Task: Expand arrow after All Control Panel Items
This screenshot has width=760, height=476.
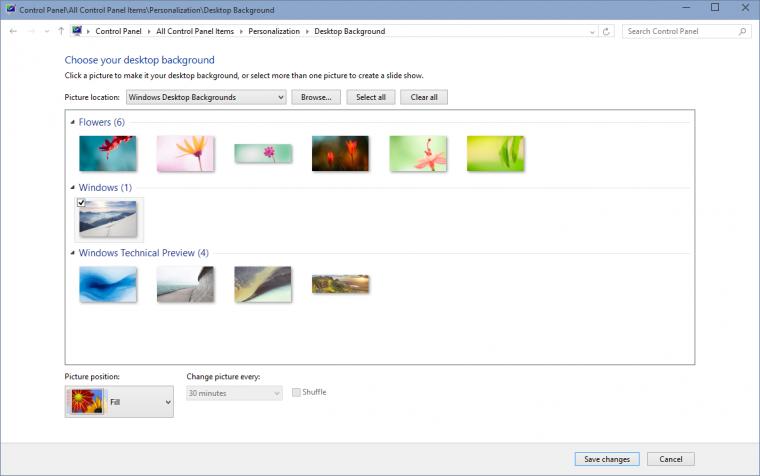Action: (x=241, y=32)
